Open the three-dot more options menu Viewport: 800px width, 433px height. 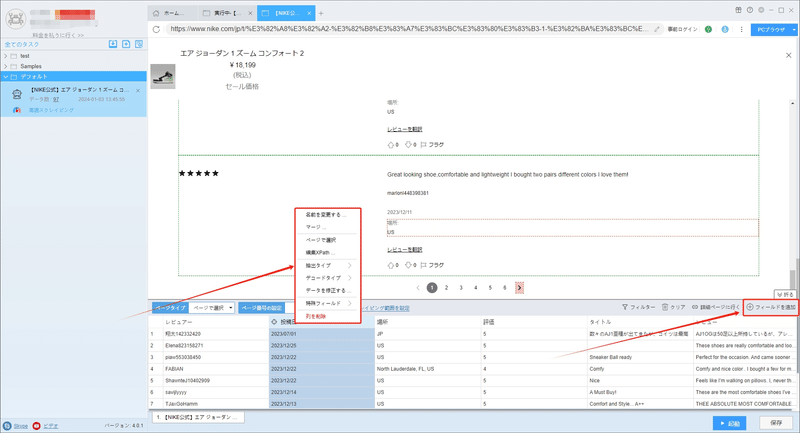tap(741, 29)
